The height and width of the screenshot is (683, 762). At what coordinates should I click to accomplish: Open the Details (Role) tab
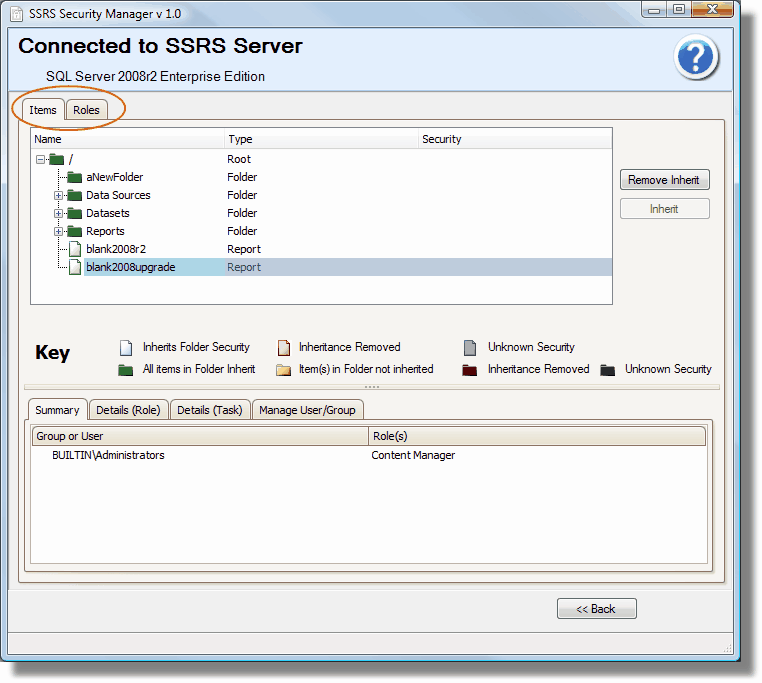coord(128,410)
